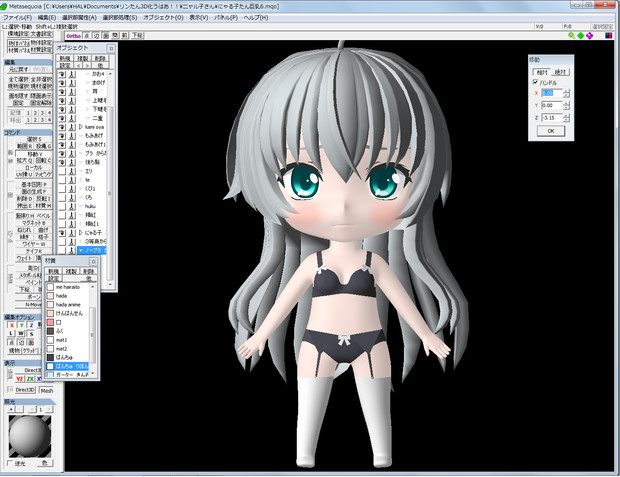Select the 移動 V move command

[34, 154]
